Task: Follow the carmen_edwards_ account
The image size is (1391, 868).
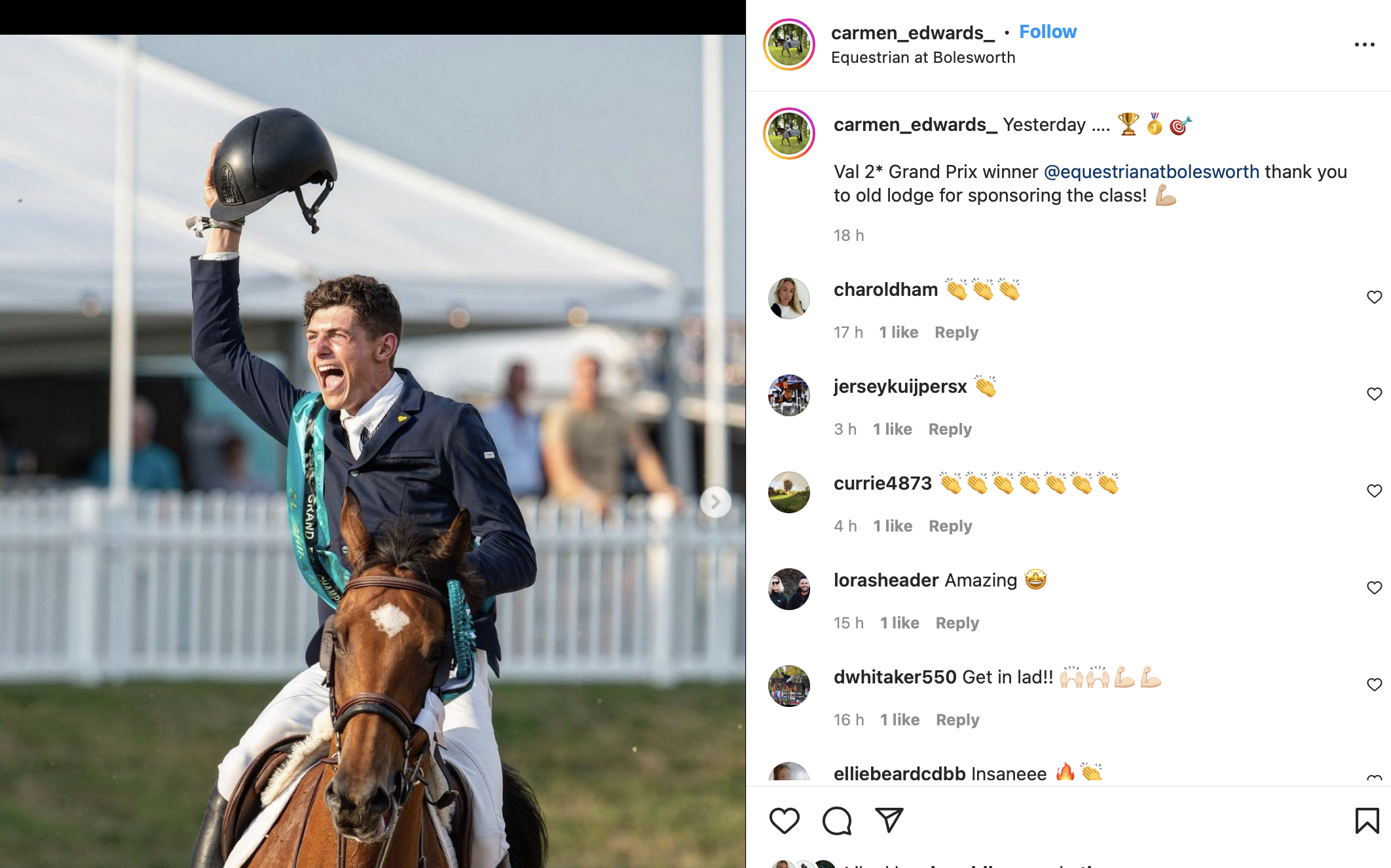Action: [x=1047, y=31]
